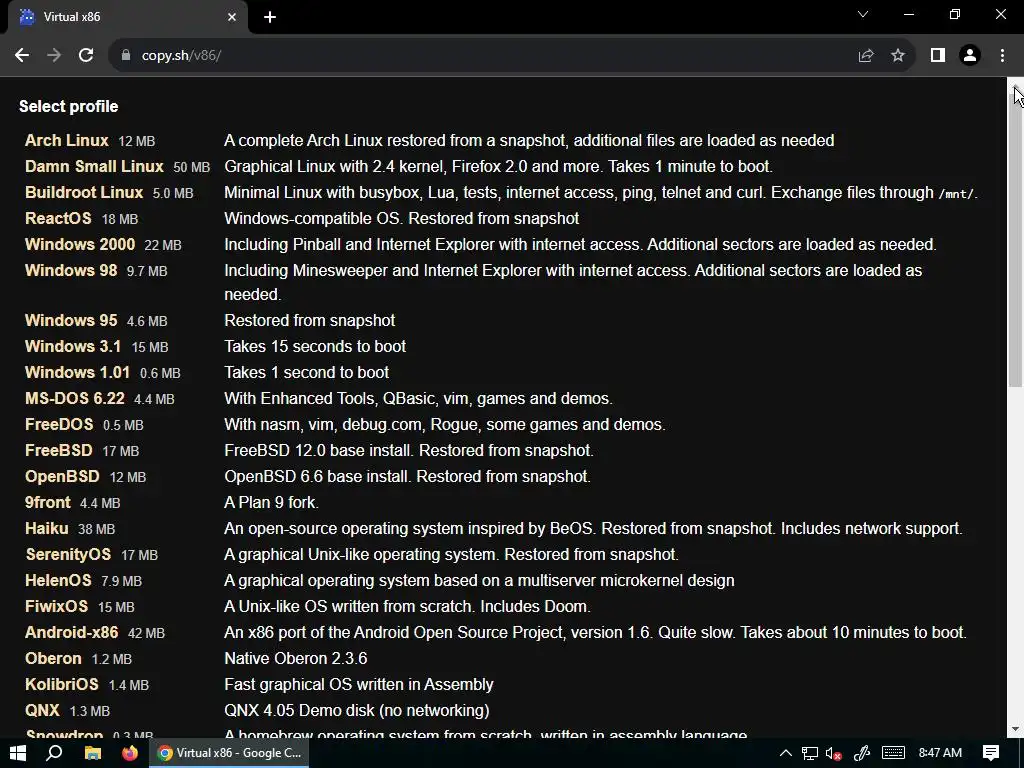
Task: Open the Windows Start menu
Action: point(18,753)
